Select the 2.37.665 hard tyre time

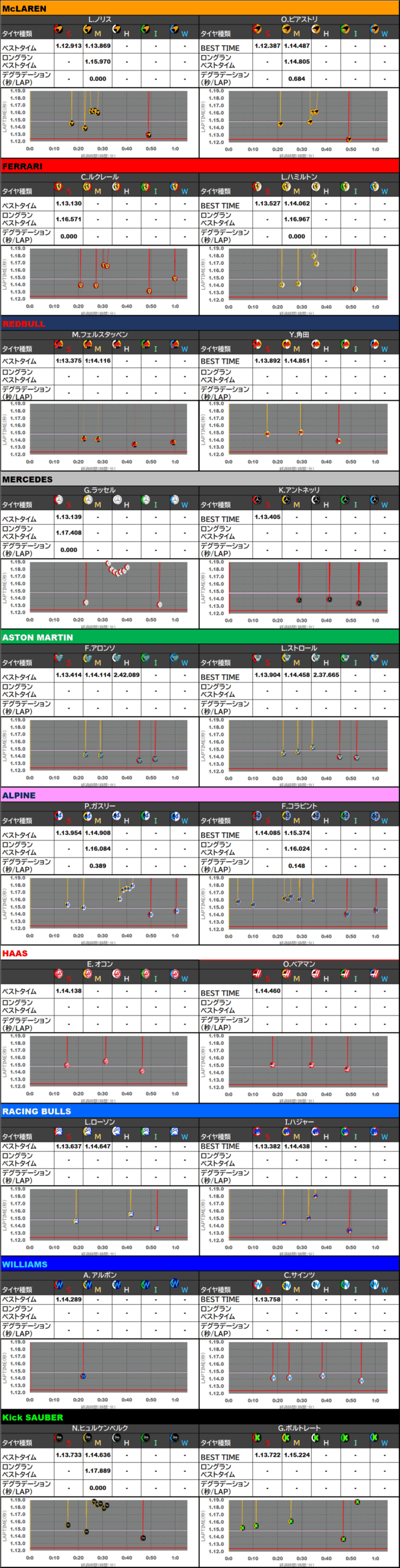326,675
